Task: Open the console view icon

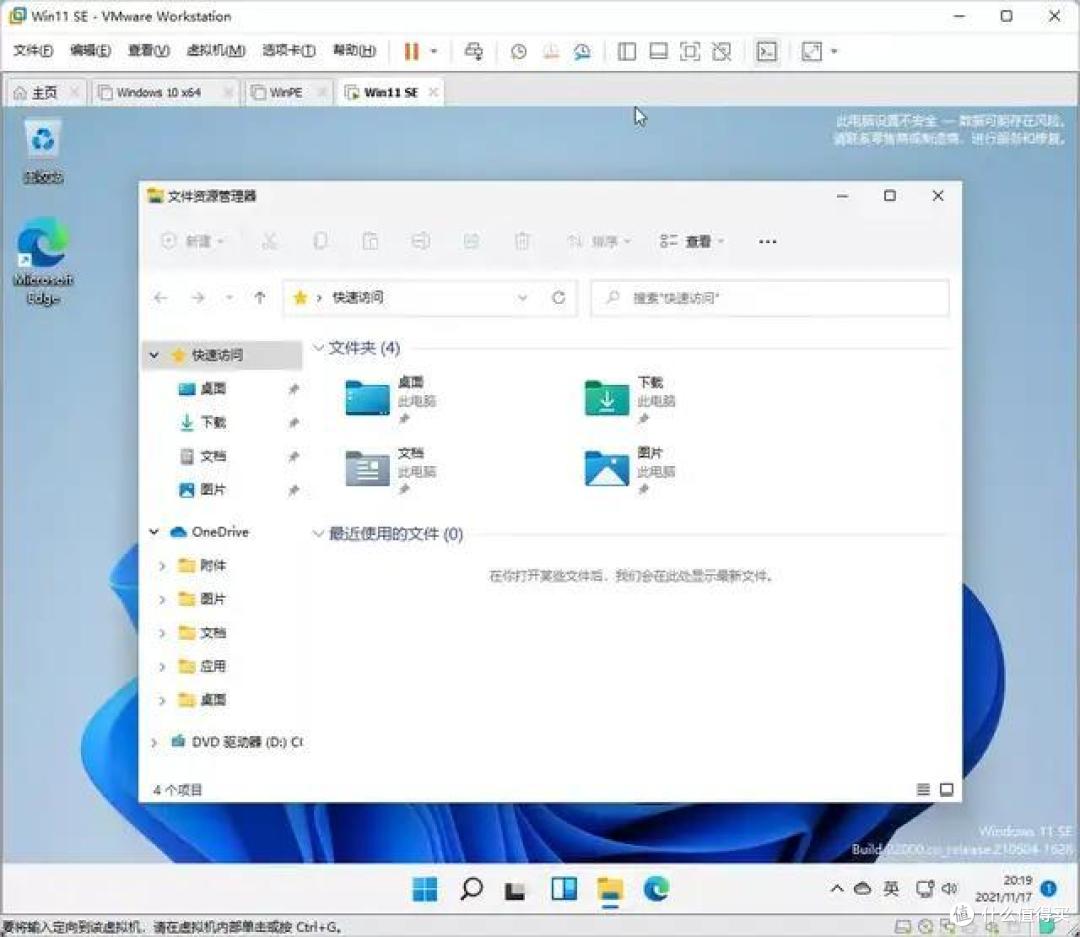Action: point(767,51)
